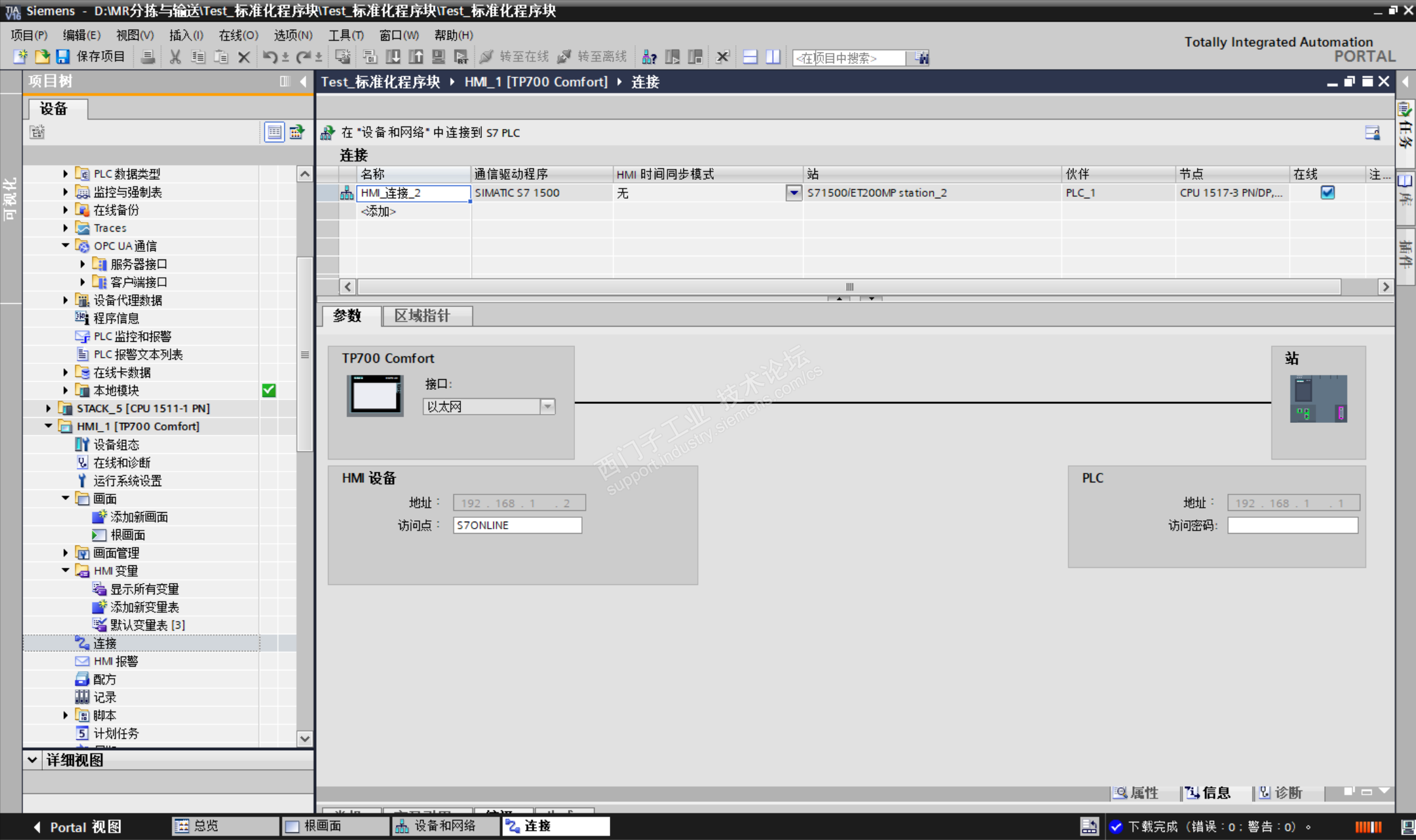The image size is (1416, 840).
Task: Click the Cut scissors icon
Action: click(x=175, y=57)
